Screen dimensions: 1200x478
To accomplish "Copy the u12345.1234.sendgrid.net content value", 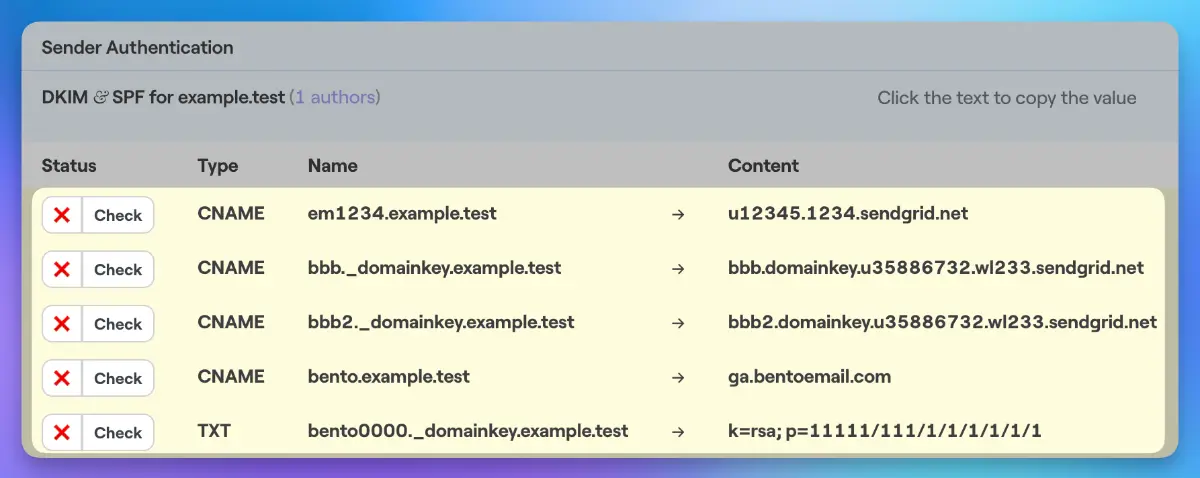I will tap(848, 214).
